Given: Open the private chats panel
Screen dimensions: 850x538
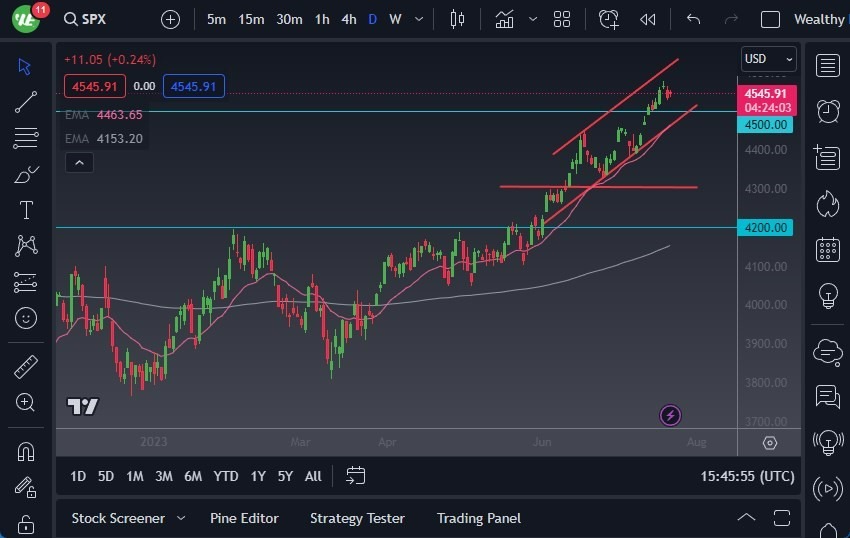Looking at the screenshot, I should coord(827,396).
